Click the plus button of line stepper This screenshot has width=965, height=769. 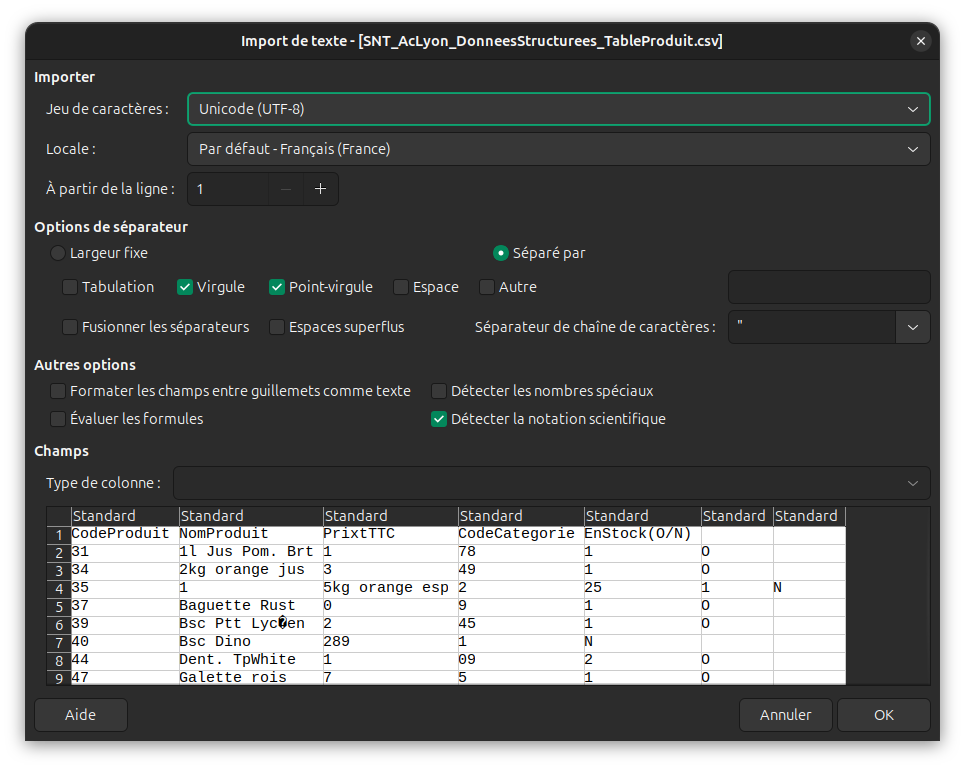(320, 189)
